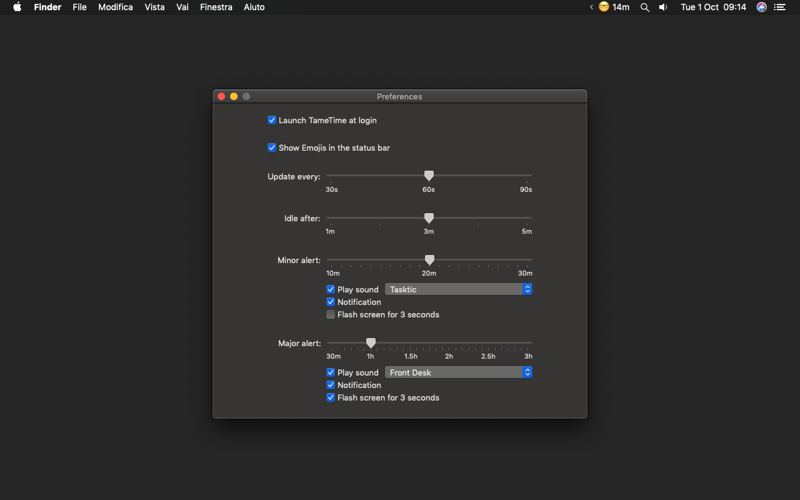
Task: Expand hidden menu bar items chevron
Action: tap(591, 7)
